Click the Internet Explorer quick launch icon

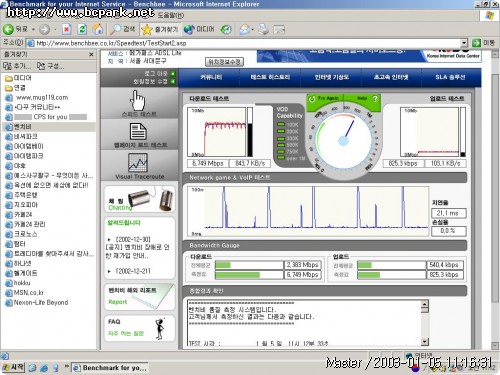point(44,368)
